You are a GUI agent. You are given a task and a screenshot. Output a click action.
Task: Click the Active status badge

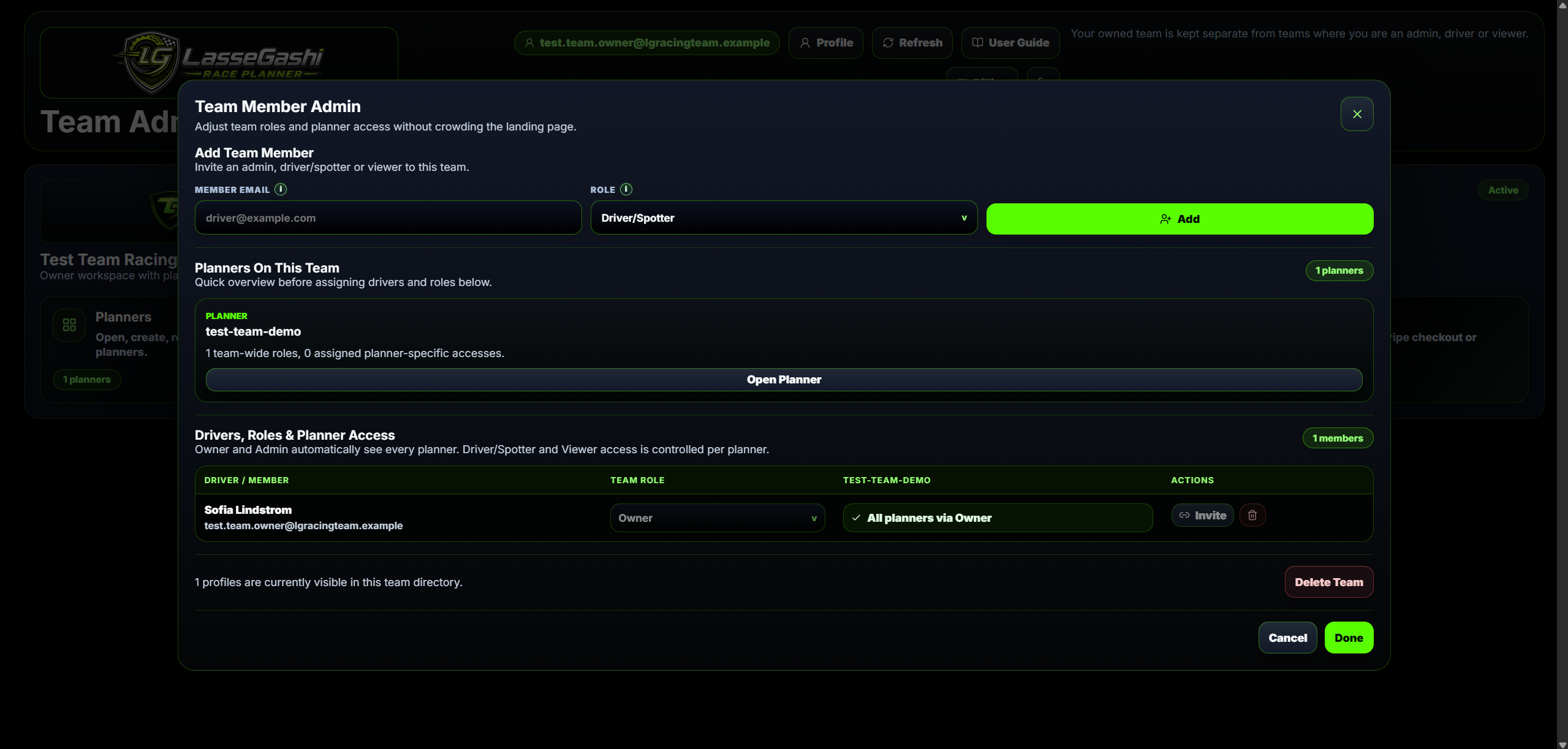1503,190
